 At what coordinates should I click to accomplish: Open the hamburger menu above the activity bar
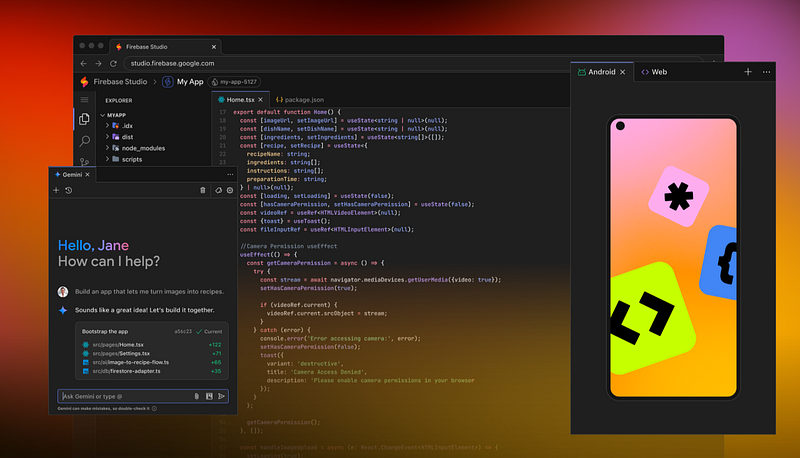pyautogui.click(x=85, y=99)
